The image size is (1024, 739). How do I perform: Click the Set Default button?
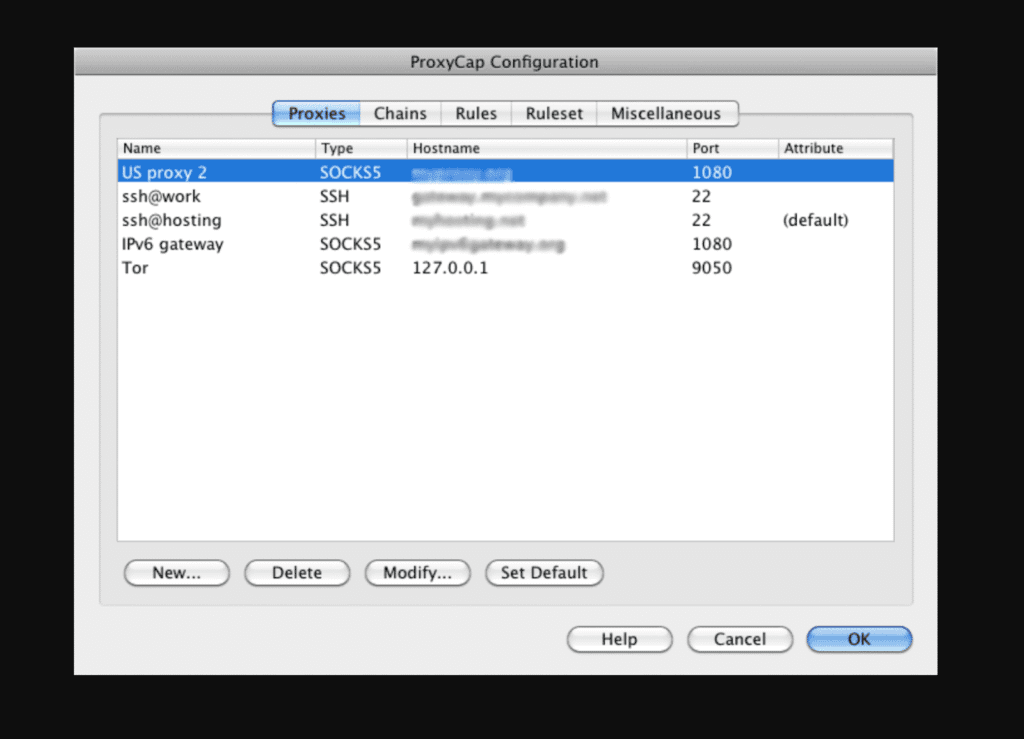(544, 573)
